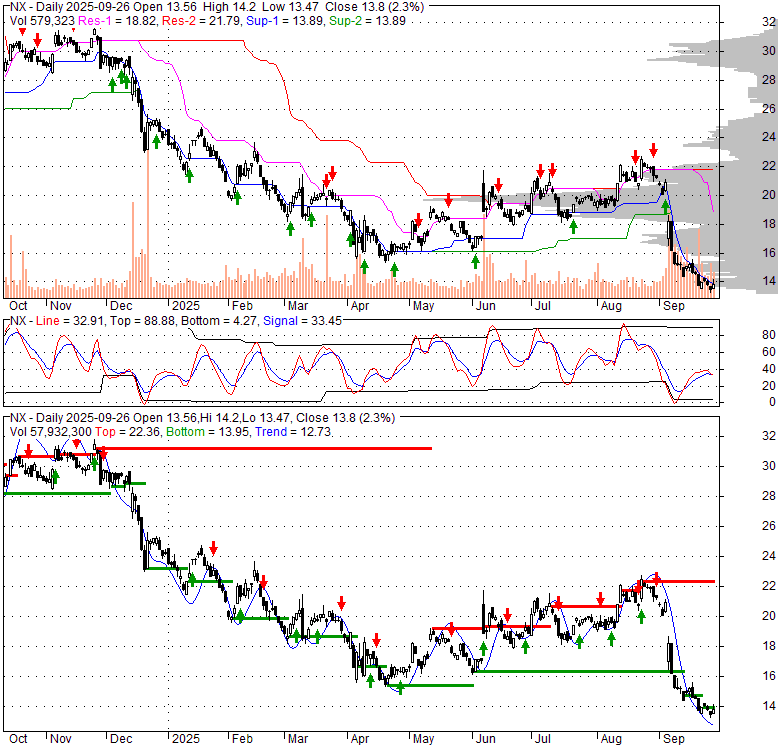
Task: Click the Sup-2 = 13.89 legend label
Action: [x=368, y=21]
